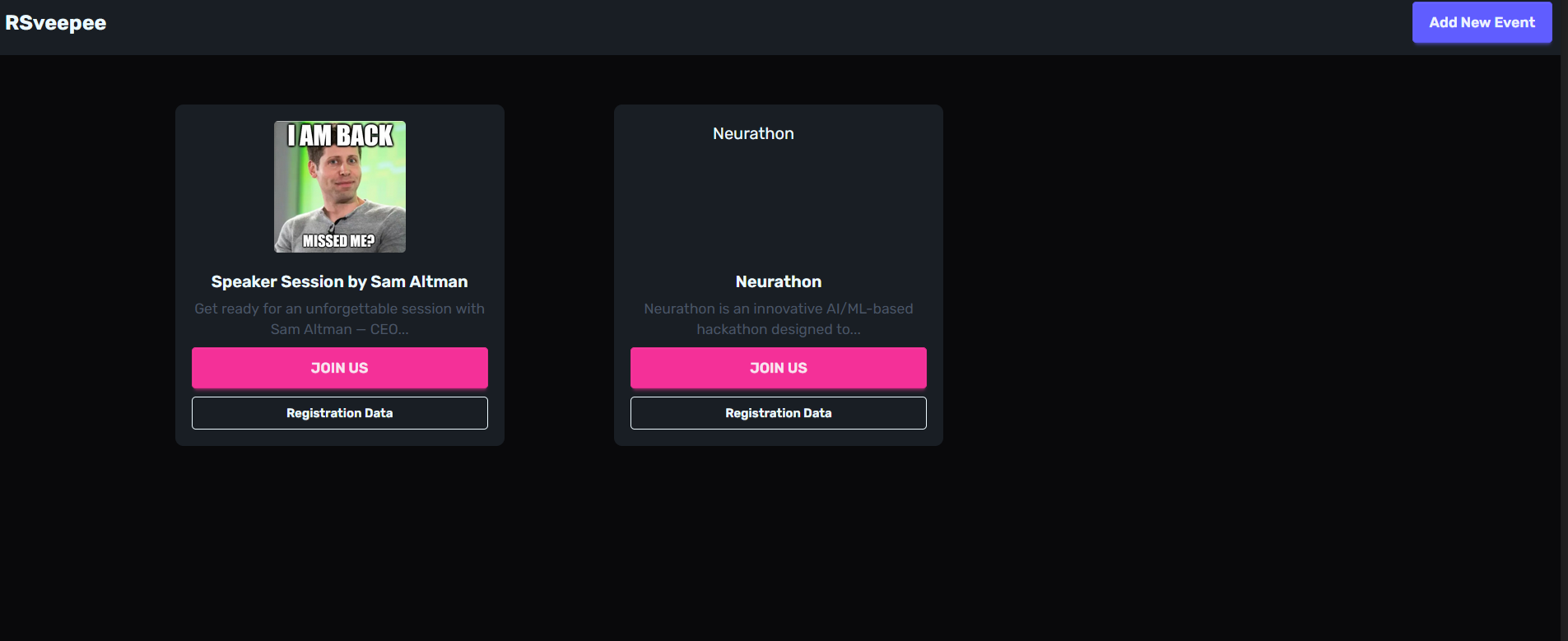Screen dimensions: 1568x641
Task: Click the Sam Altman session description text
Action: coord(339,318)
